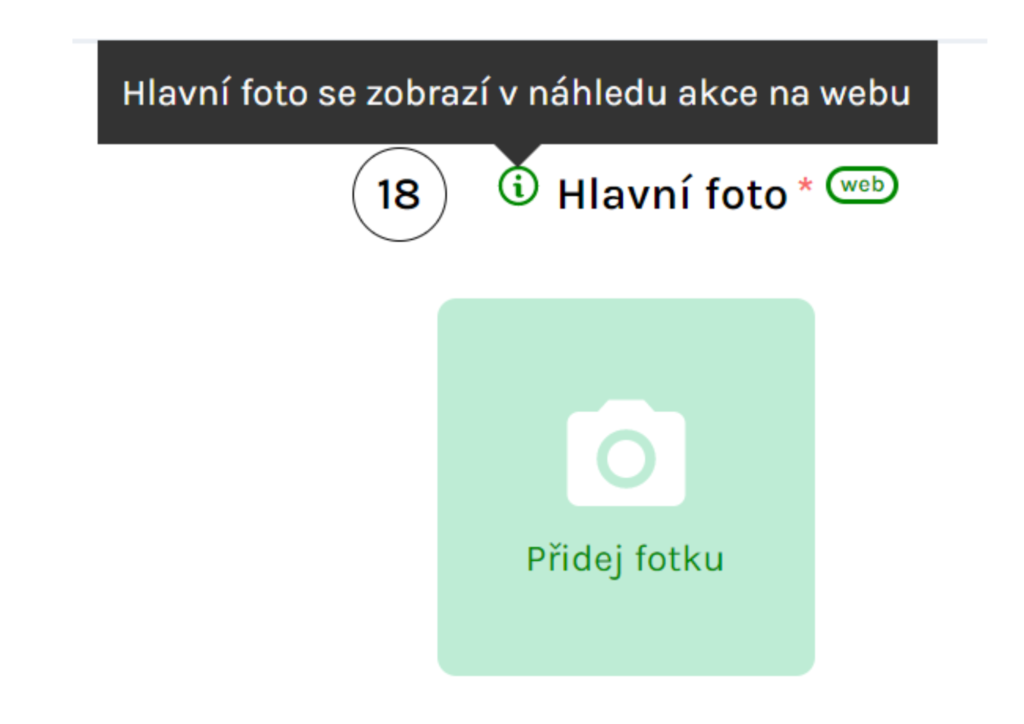Click the word zobrazí in the tooltip
The image size is (1024, 724).
pos(428,93)
